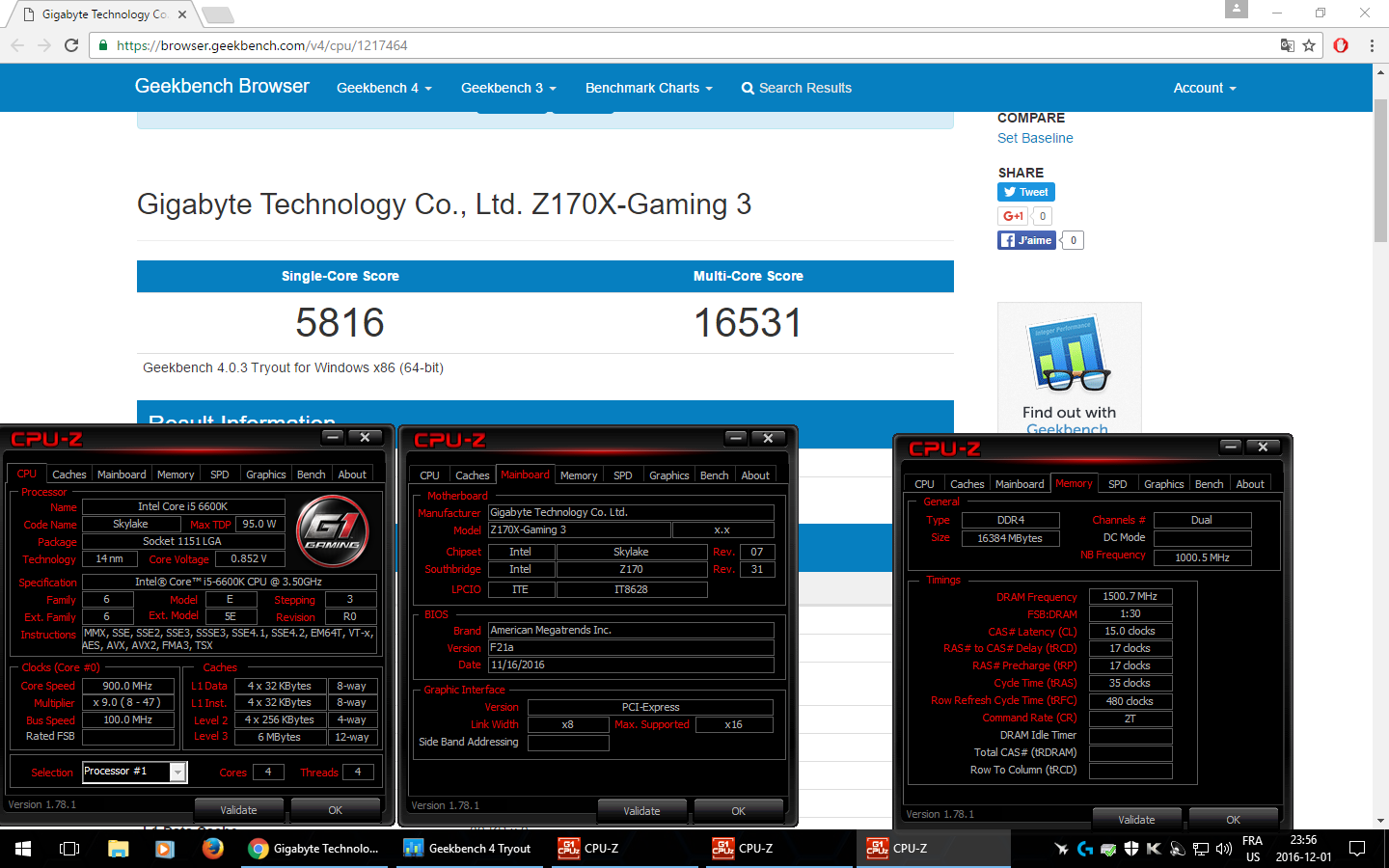Click OK in the left CPU-Z window
Viewport: 1389px width, 868px height.
(x=335, y=810)
